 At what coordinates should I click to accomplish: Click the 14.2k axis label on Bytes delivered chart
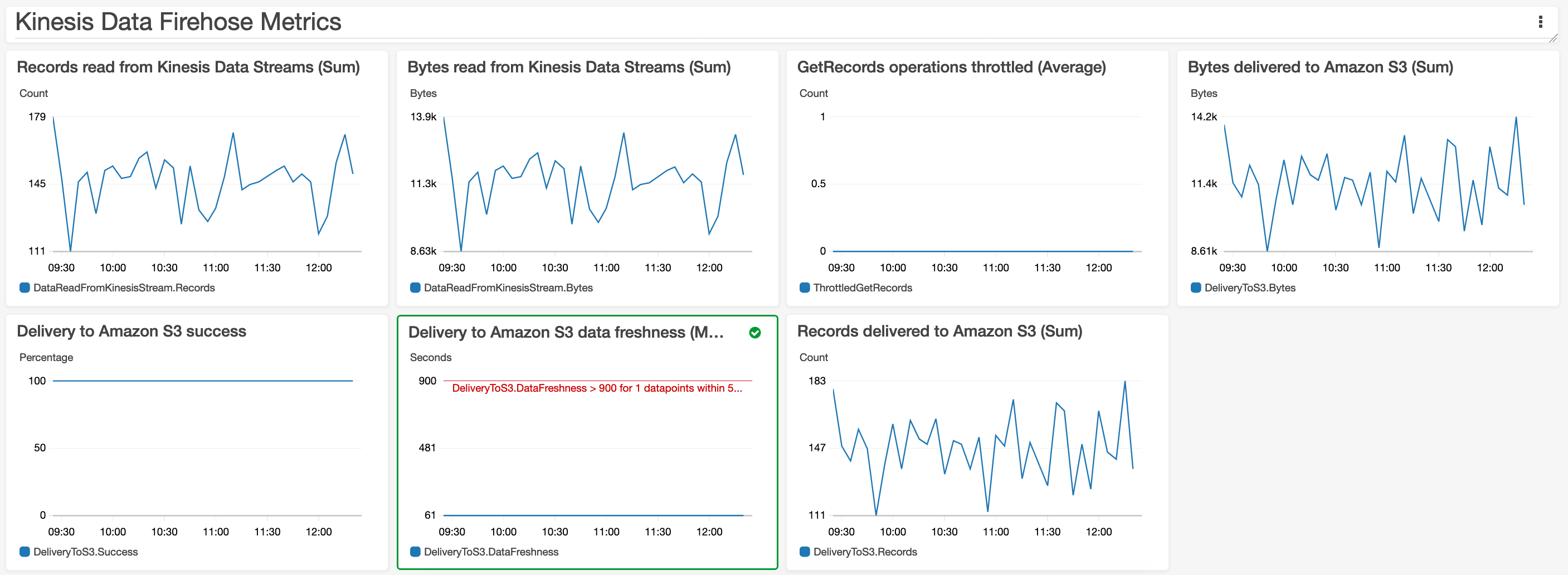point(1204,117)
